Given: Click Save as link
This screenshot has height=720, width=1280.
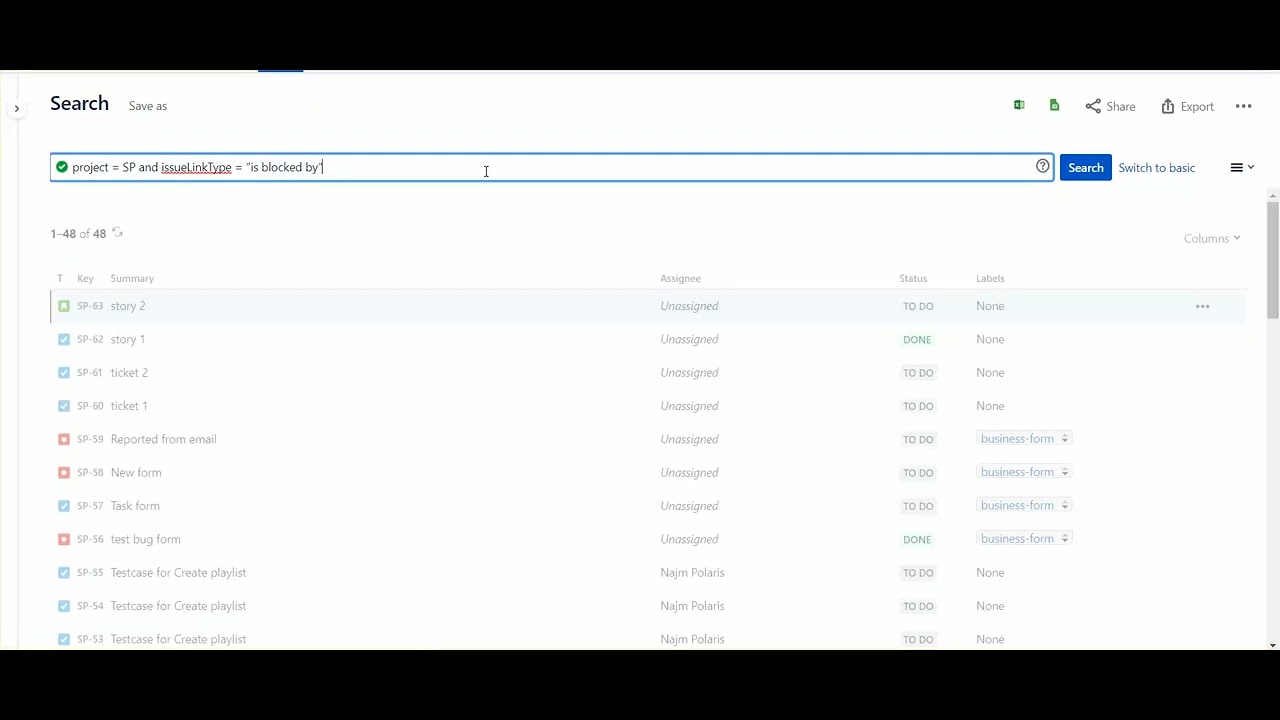Looking at the screenshot, I should click(148, 106).
